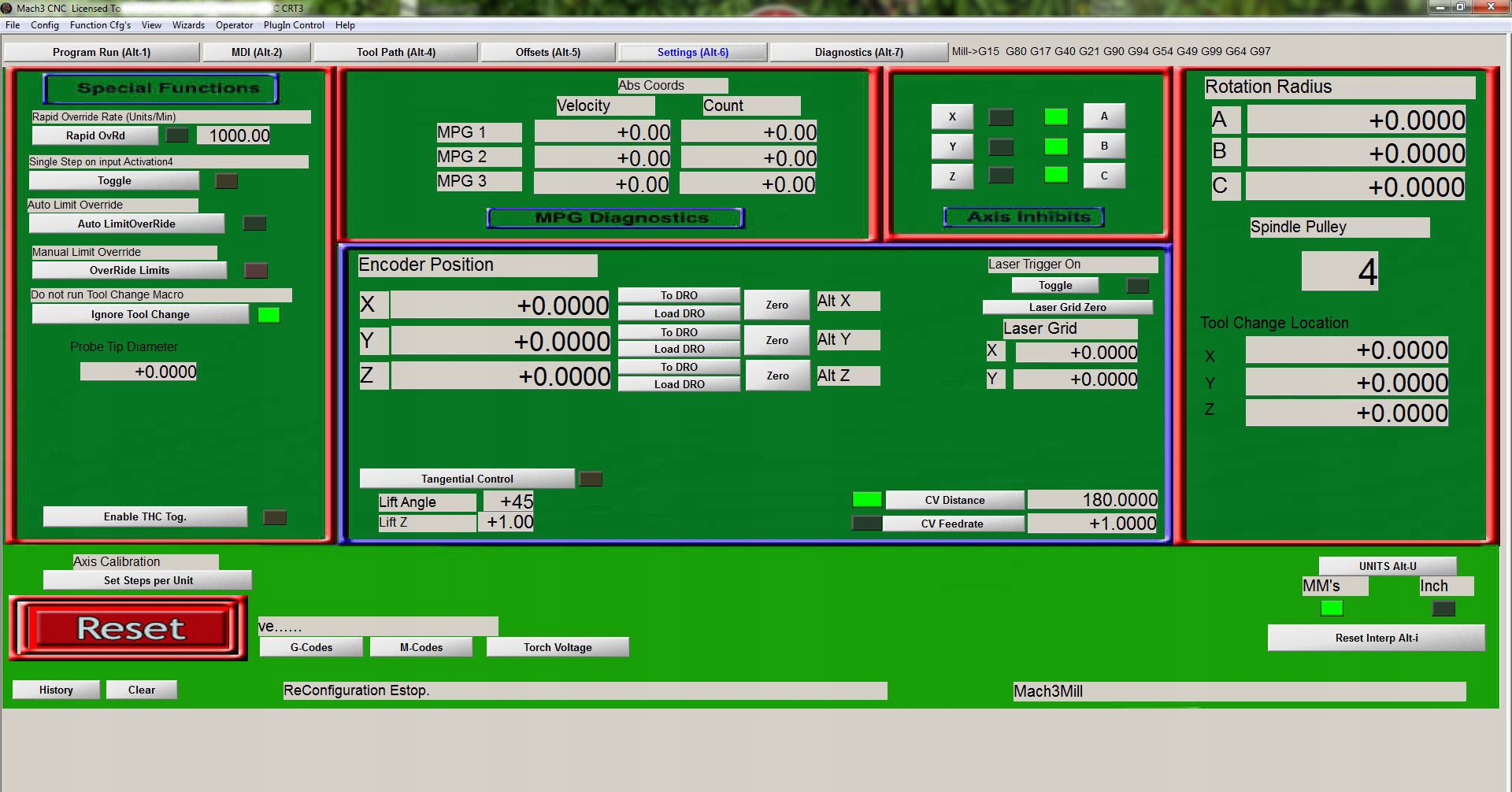The width and height of the screenshot is (1512, 792).
Task: Click the C axis inhibit button
Action: tap(1103, 176)
